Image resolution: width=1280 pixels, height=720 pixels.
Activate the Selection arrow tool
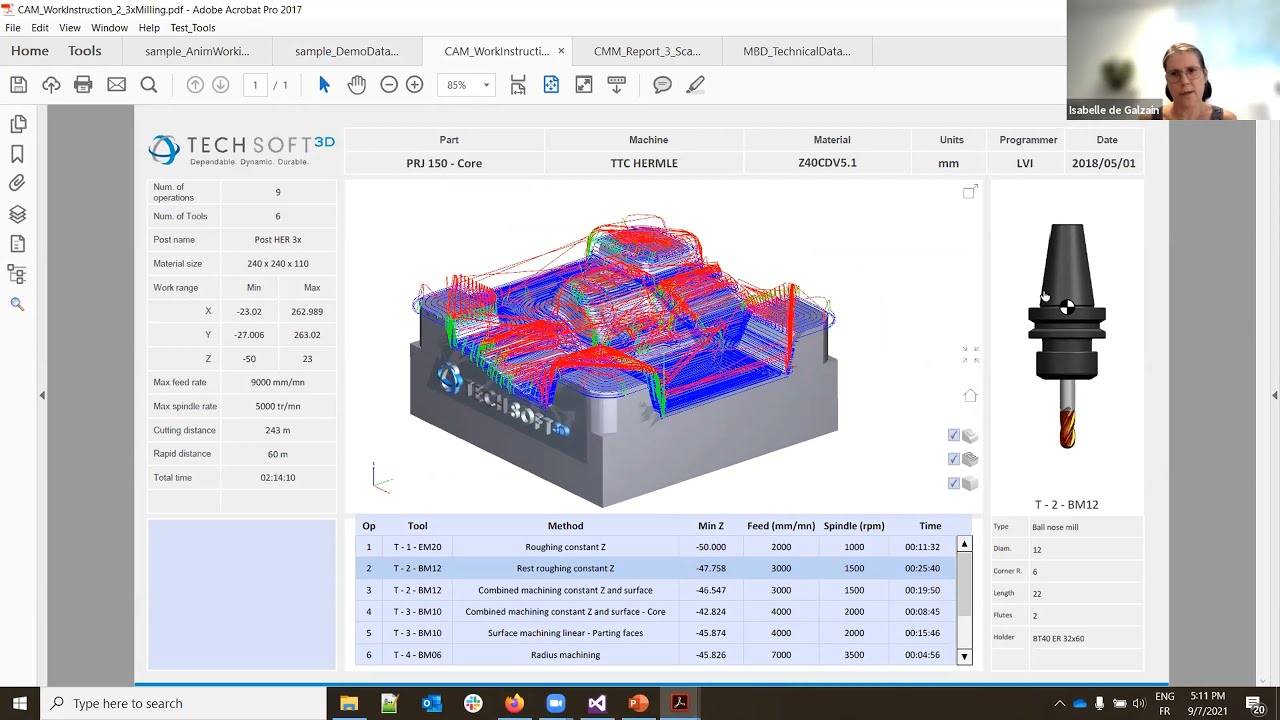(x=324, y=85)
